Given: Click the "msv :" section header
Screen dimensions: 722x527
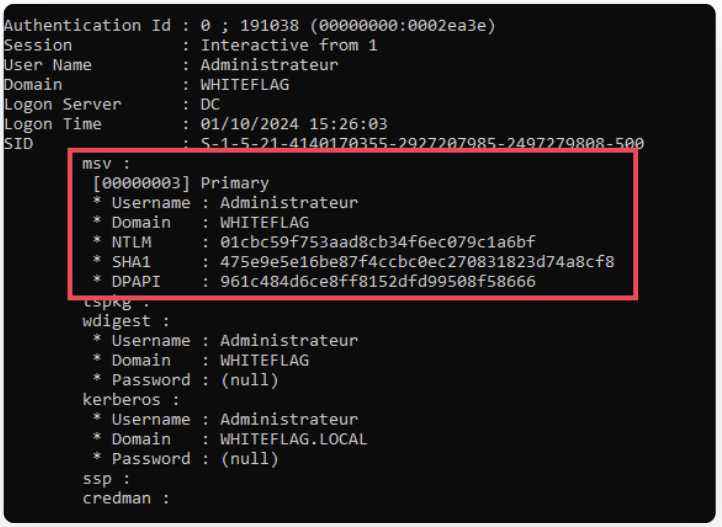Looking at the screenshot, I should point(106,163).
